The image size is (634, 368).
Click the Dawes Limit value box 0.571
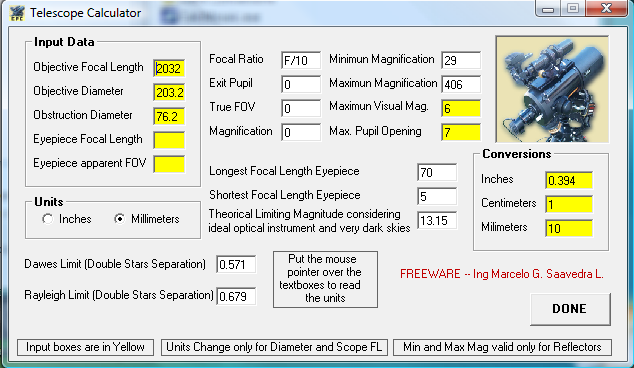[x=236, y=264]
